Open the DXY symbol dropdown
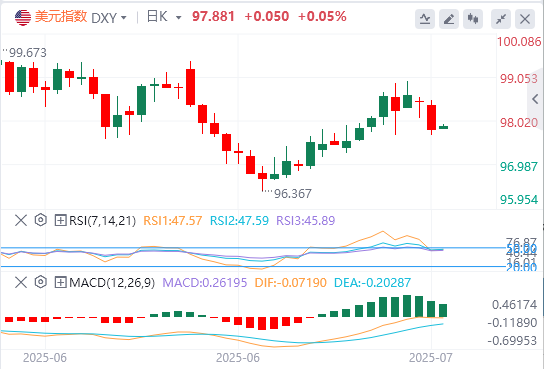Image resolution: width=544 pixels, height=369 pixels. [x=109, y=18]
